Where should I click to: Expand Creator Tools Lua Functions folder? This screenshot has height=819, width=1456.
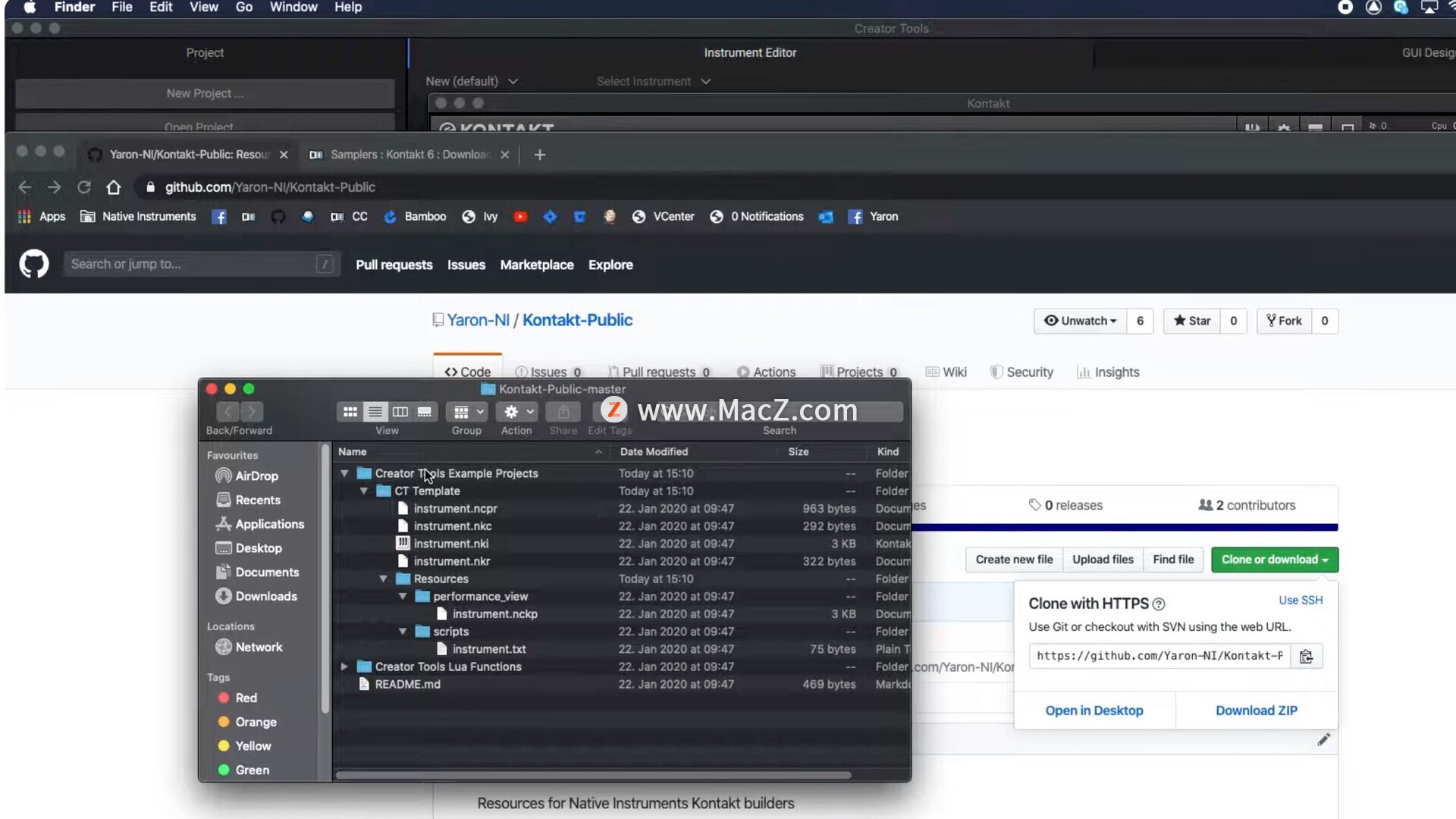click(344, 667)
